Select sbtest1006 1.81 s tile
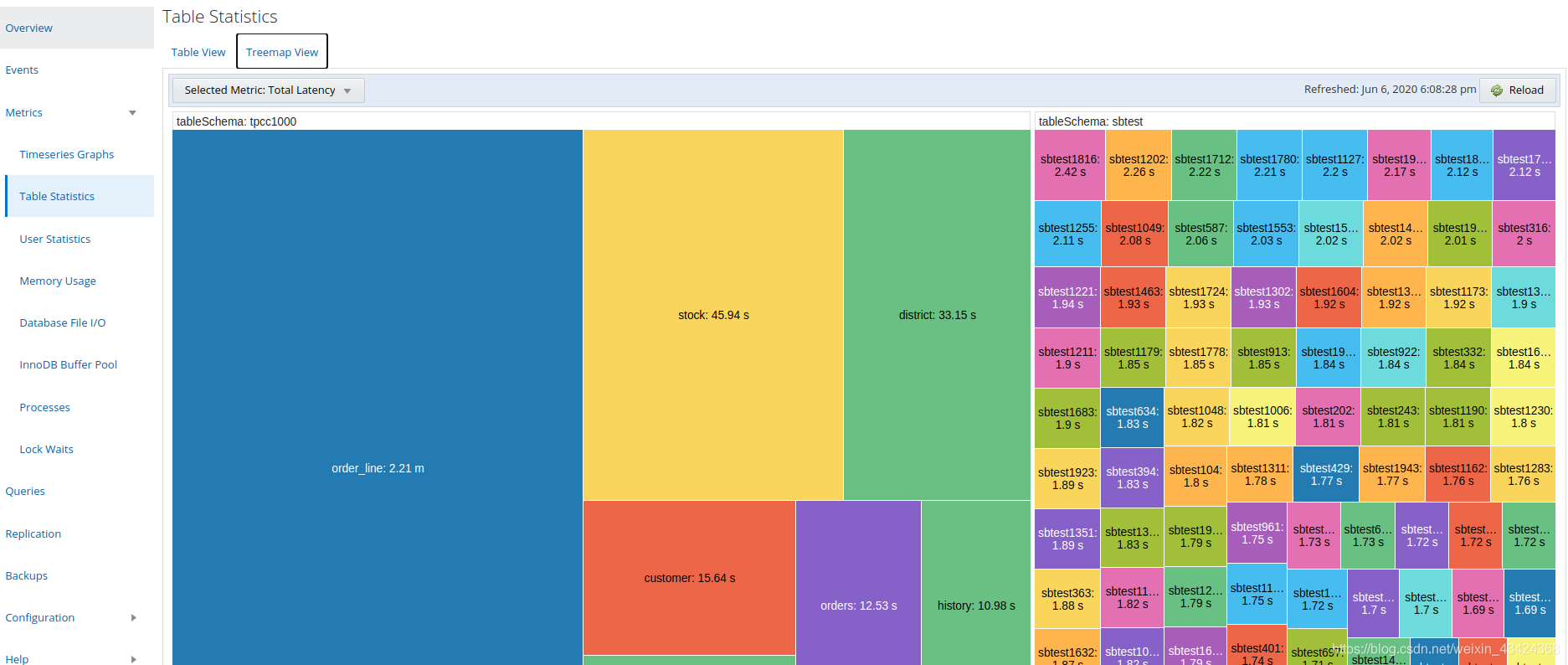This screenshot has width=1568, height=665. point(1262,416)
